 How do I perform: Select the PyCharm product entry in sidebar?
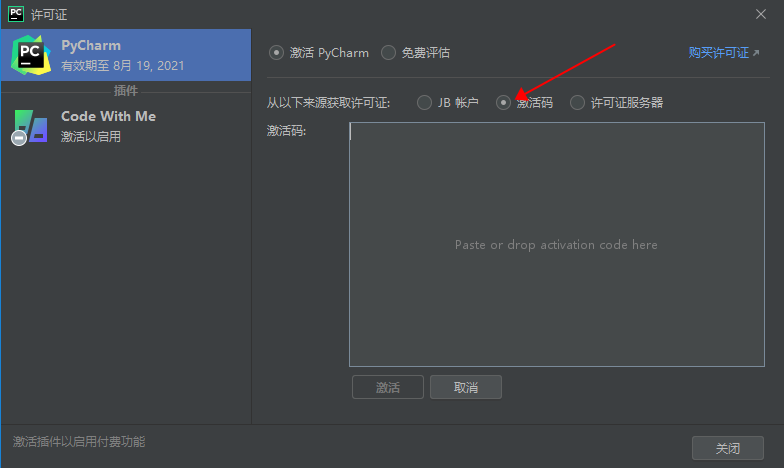pyautogui.click(x=126, y=55)
